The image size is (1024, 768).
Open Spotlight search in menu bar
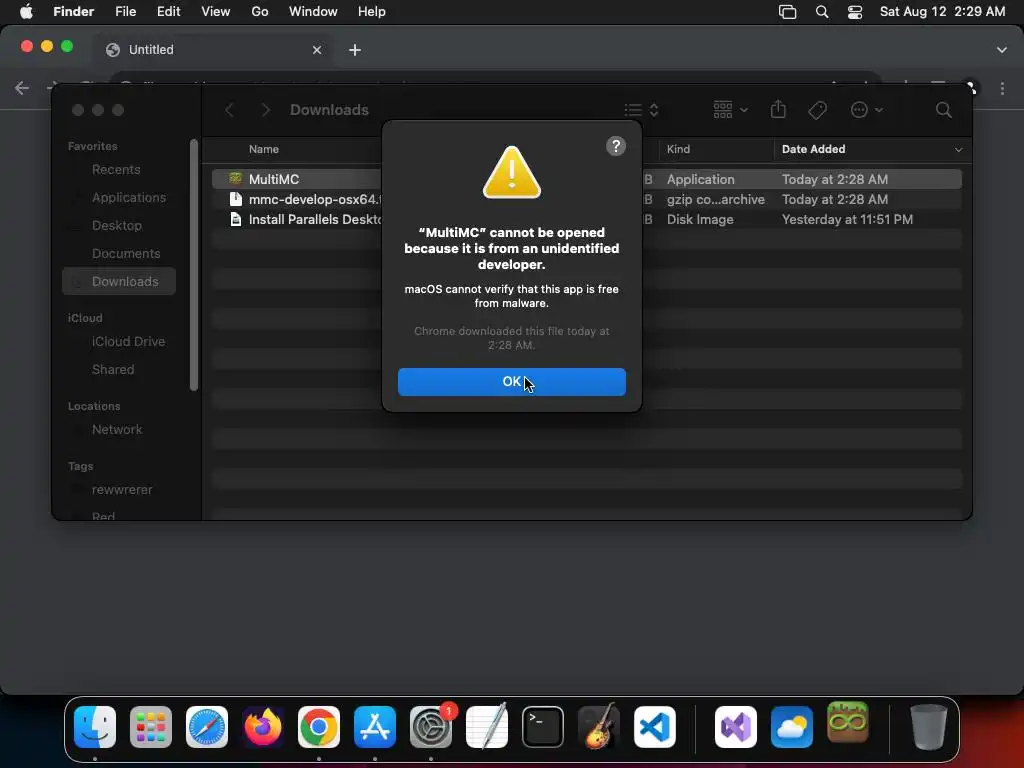822,12
